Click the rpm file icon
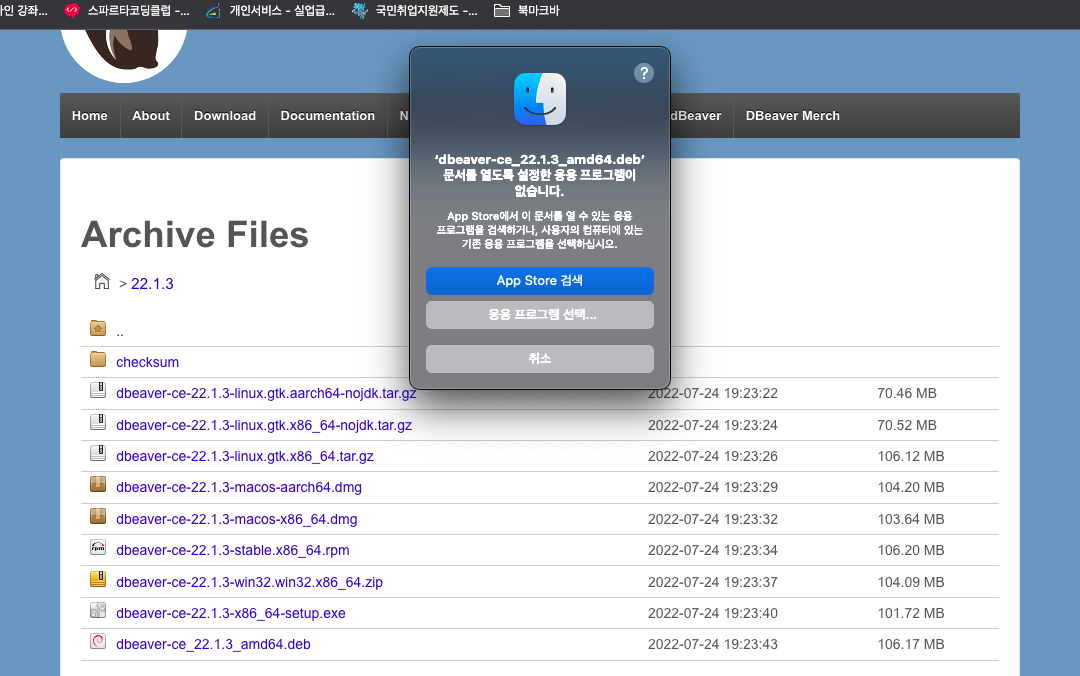The width and height of the screenshot is (1080, 676). [98, 547]
